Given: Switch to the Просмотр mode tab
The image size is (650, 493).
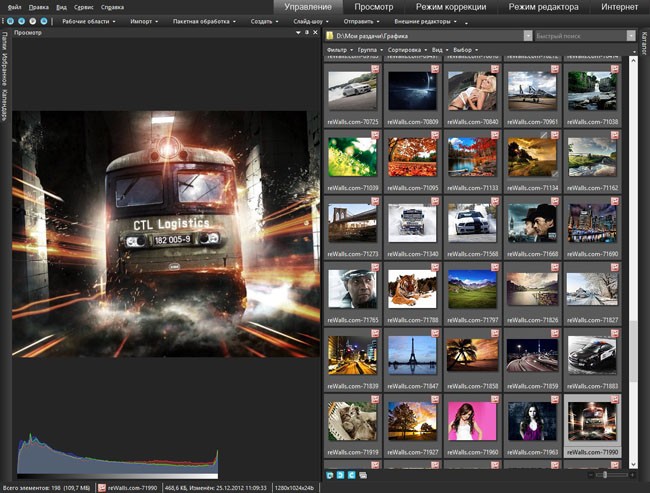Looking at the screenshot, I should (373, 7).
